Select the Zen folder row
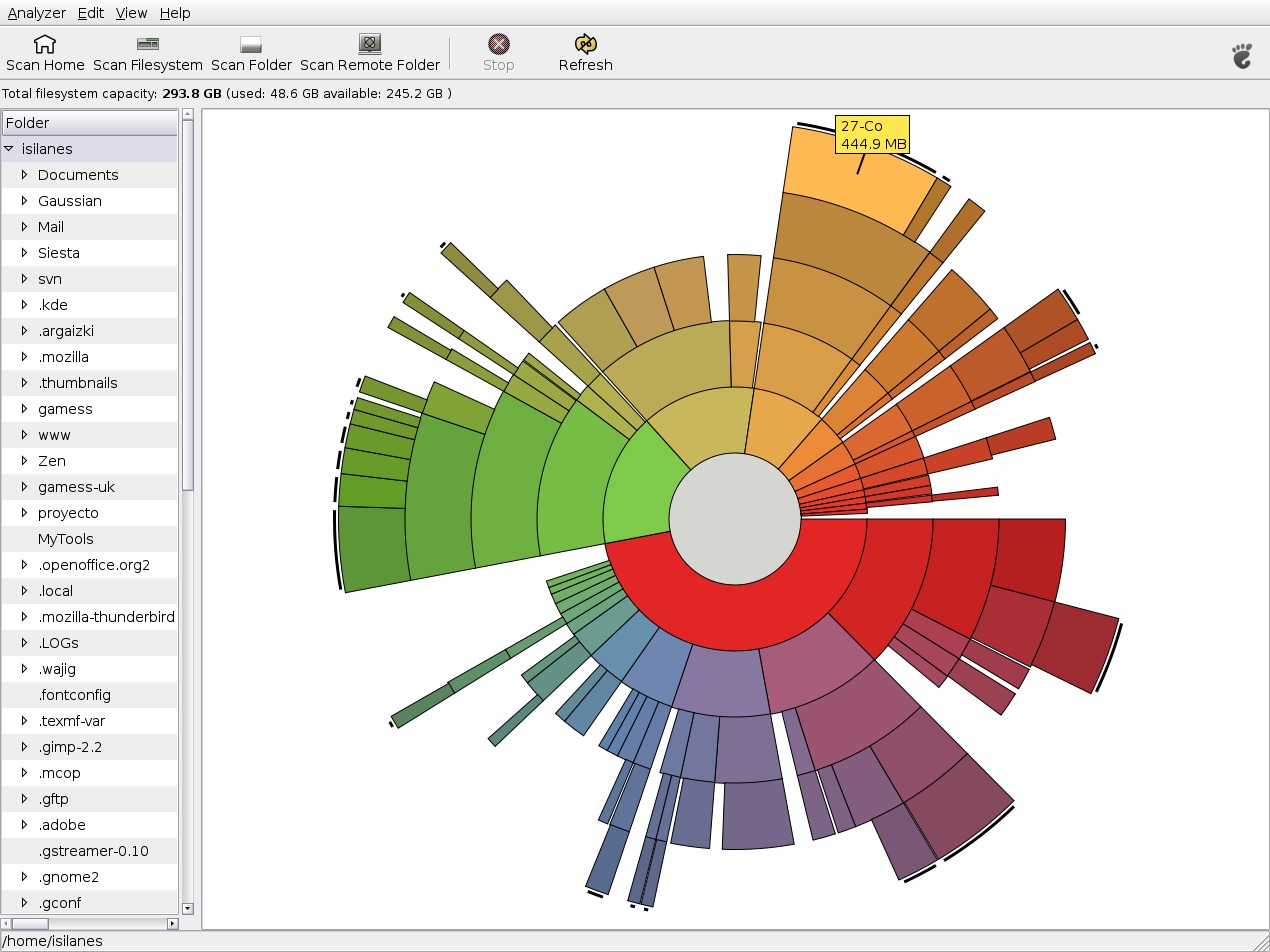This screenshot has width=1270, height=952. coord(90,461)
